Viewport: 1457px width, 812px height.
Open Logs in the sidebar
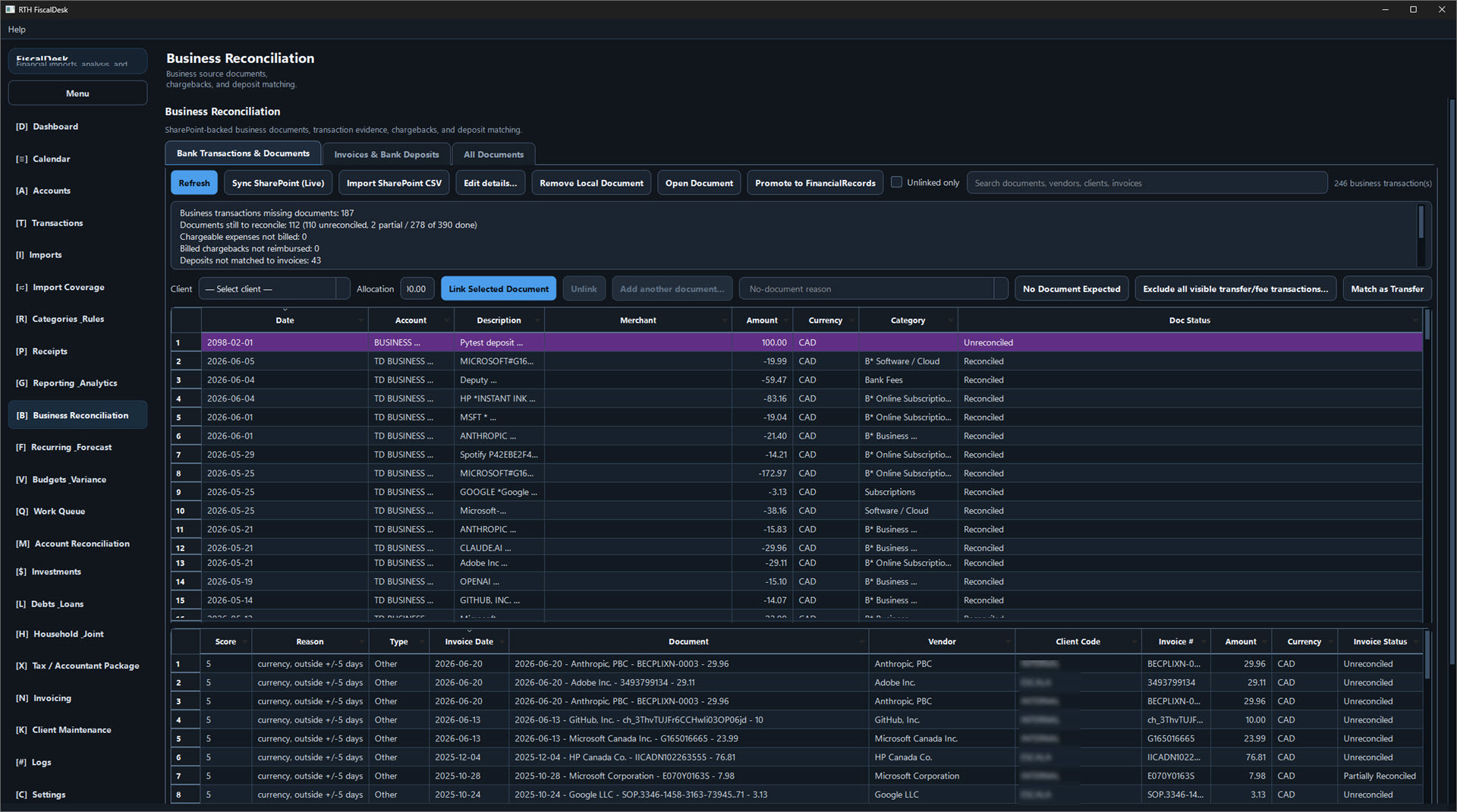[x=77, y=762]
